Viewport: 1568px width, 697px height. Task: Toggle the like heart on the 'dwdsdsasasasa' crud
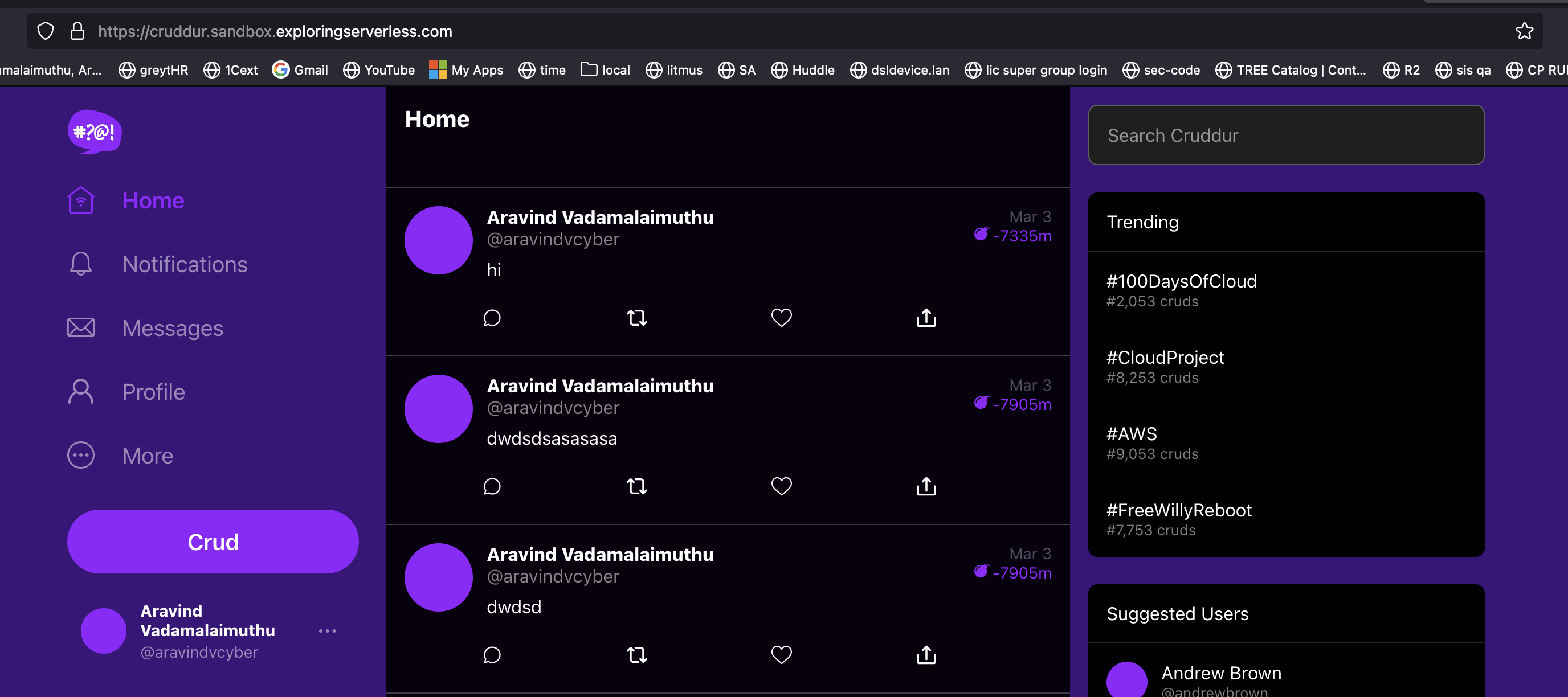(781, 486)
